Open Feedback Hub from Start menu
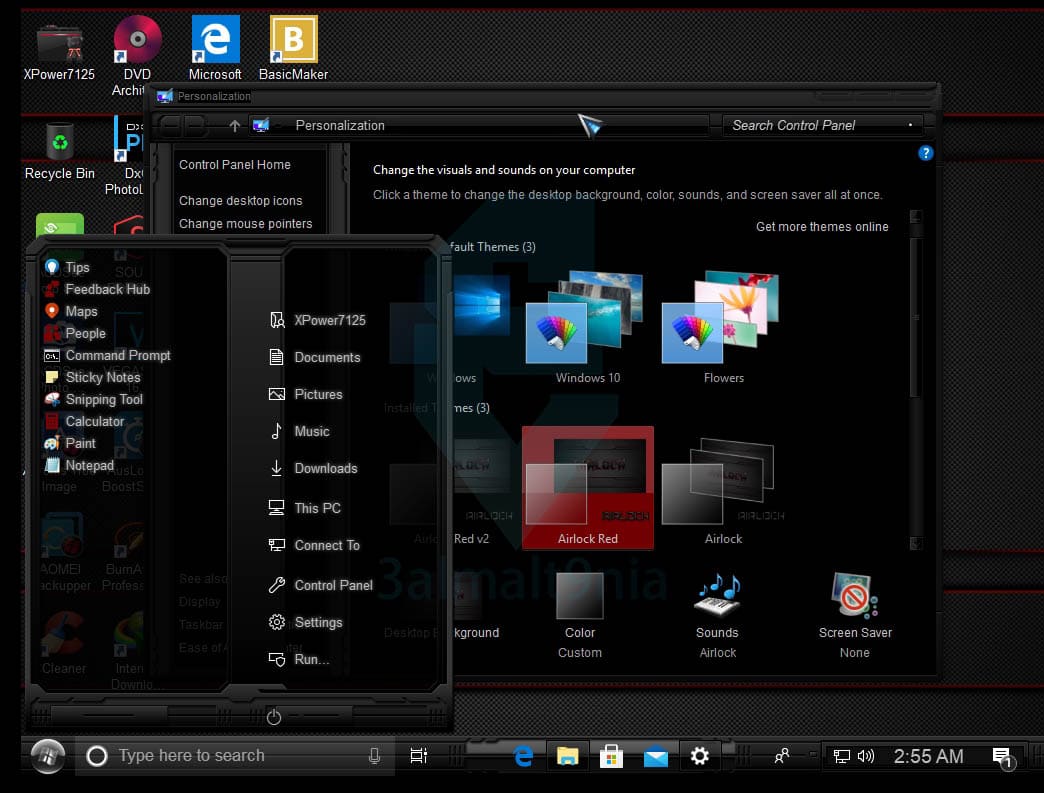 pos(97,289)
